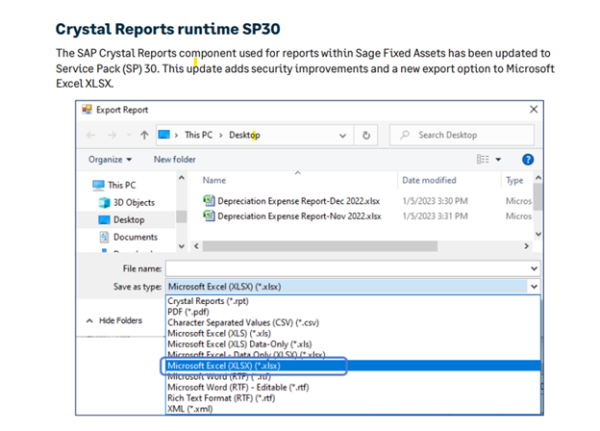Viewport: 600px width, 431px height.
Task: Open the help question mark icon
Action: click(x=528, y=159)
